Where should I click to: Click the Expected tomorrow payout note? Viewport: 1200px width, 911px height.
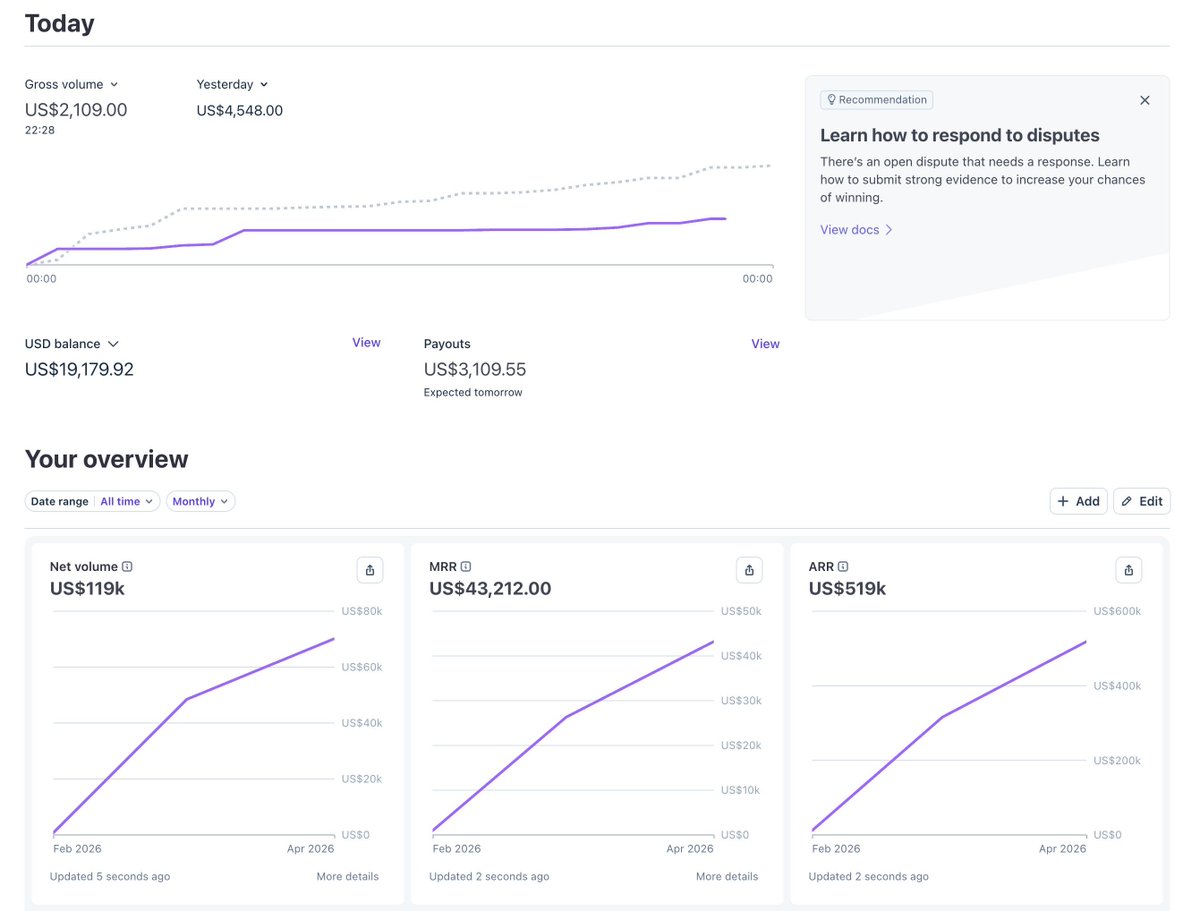click(473, 393)
